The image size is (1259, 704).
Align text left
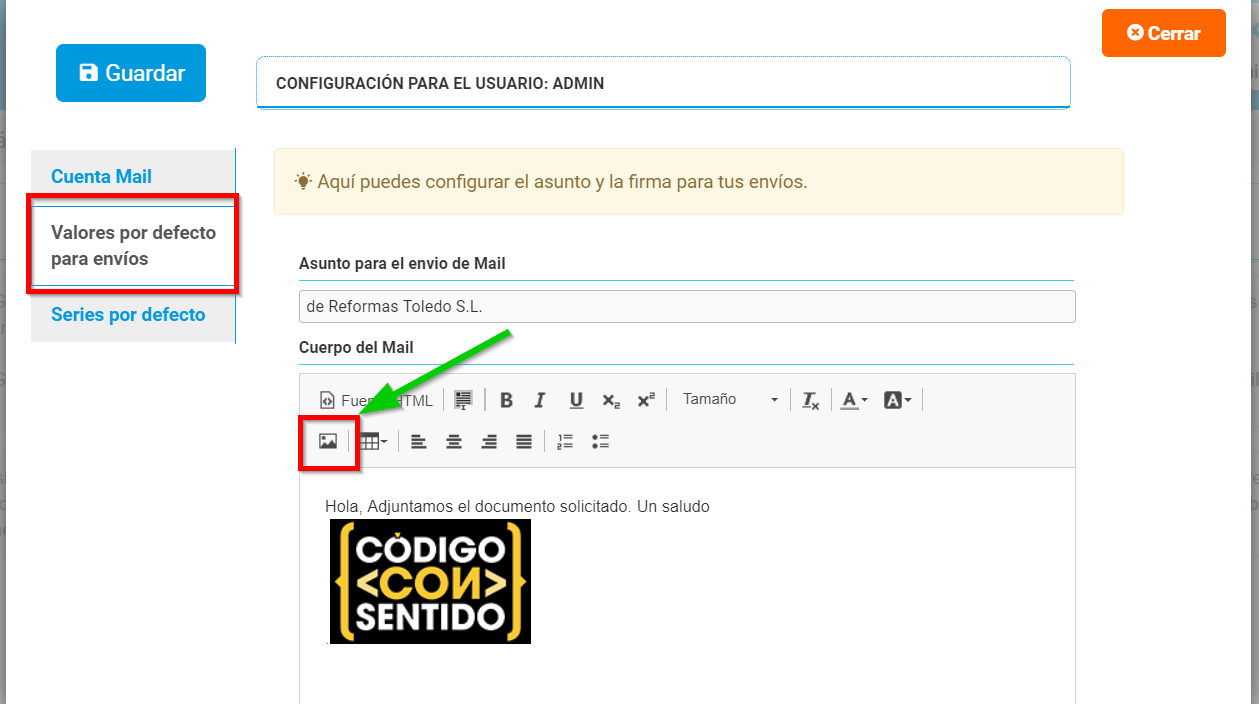pos(419,441)
